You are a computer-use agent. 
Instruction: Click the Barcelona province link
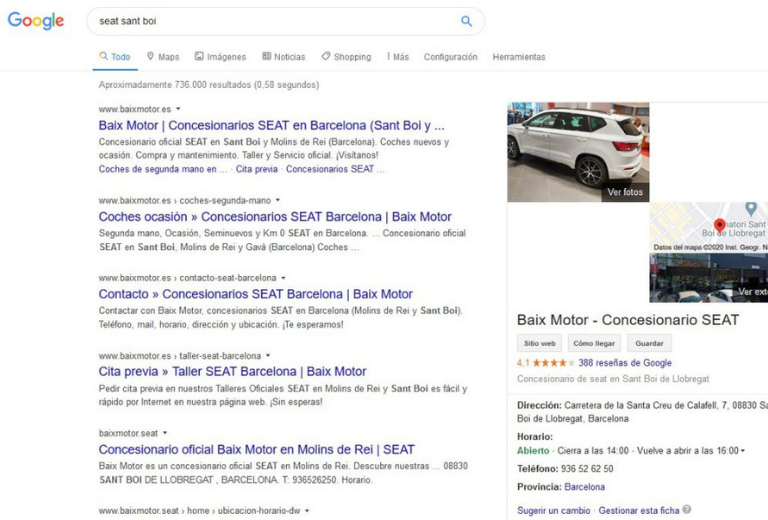pyautogui.click(x=584, y=487)
